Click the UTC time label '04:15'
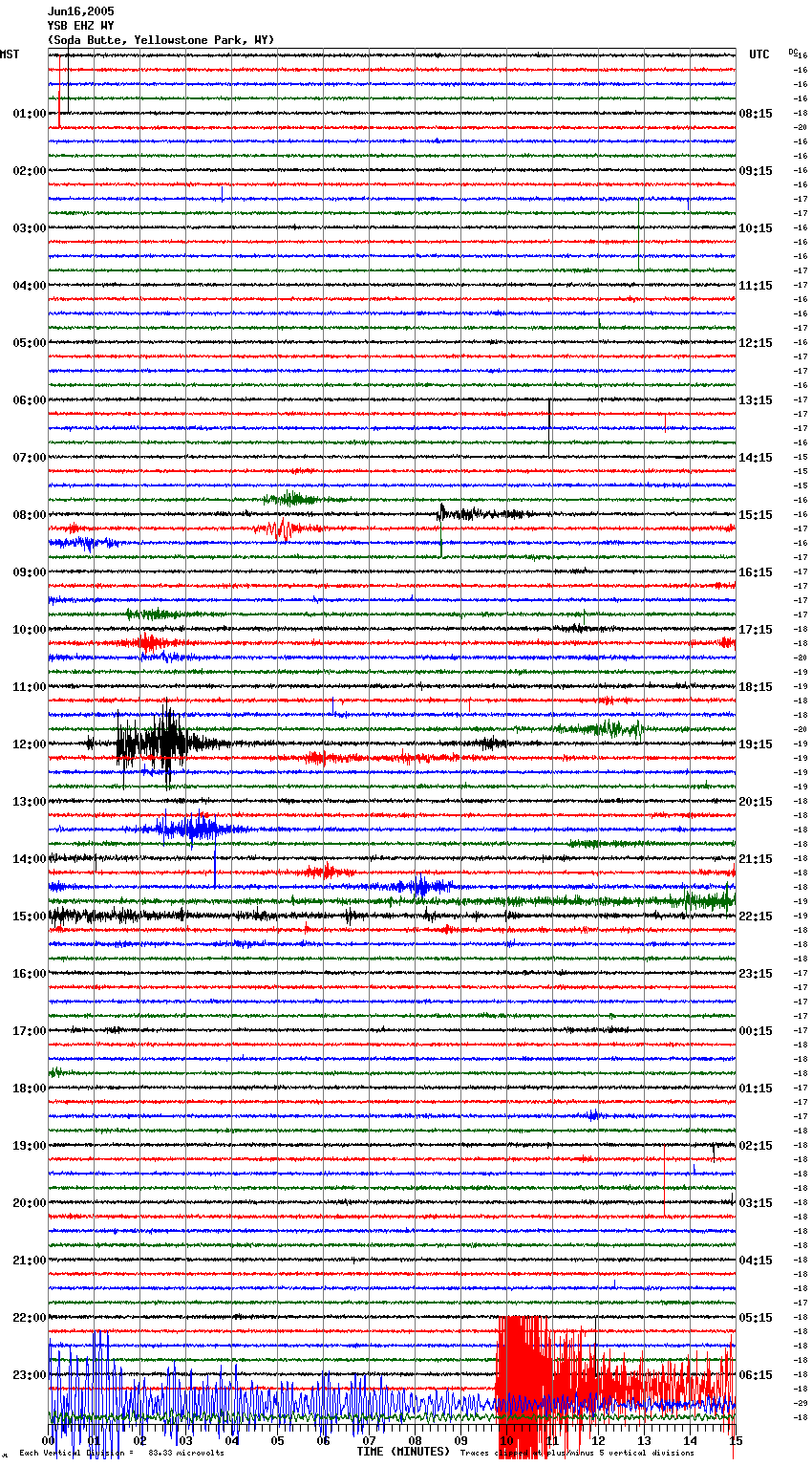 click(x=756, y=1261)
